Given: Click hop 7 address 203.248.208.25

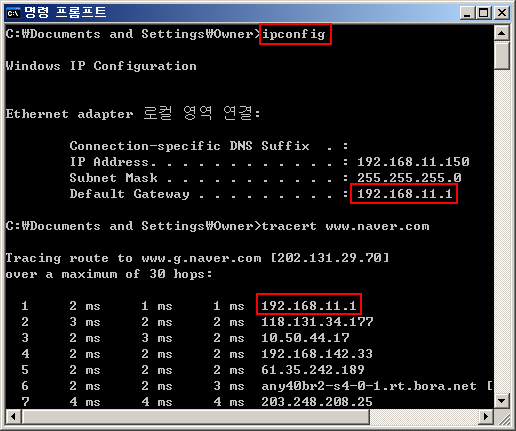Looking at the screenshot, I should coord(317,402).
